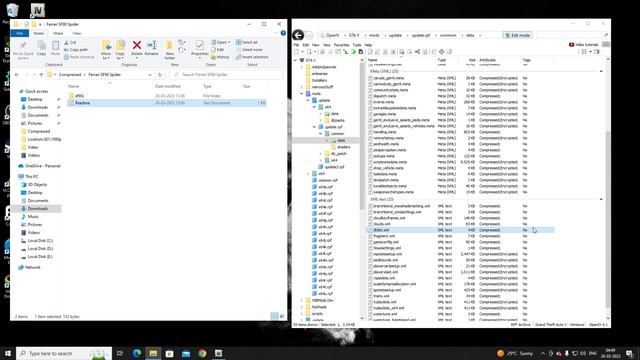
Task: Collapse the XML text file group
Action: (601, 199)
